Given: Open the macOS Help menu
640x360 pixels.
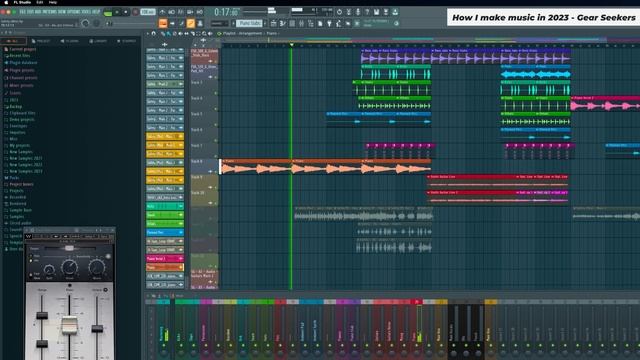Looking at the screenshot, I should coord(53,2).
